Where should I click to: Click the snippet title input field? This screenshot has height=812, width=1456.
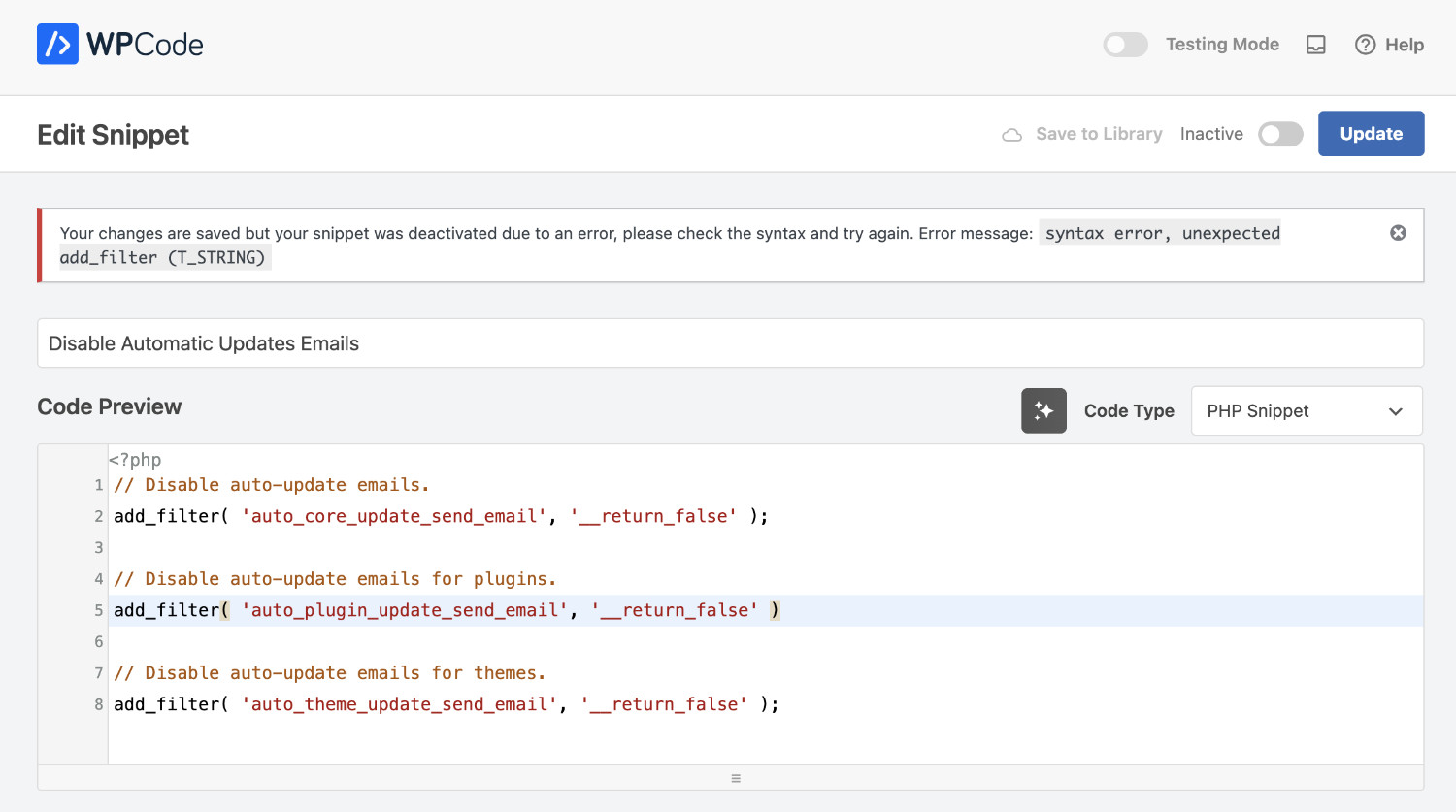(x=730, y=343)
